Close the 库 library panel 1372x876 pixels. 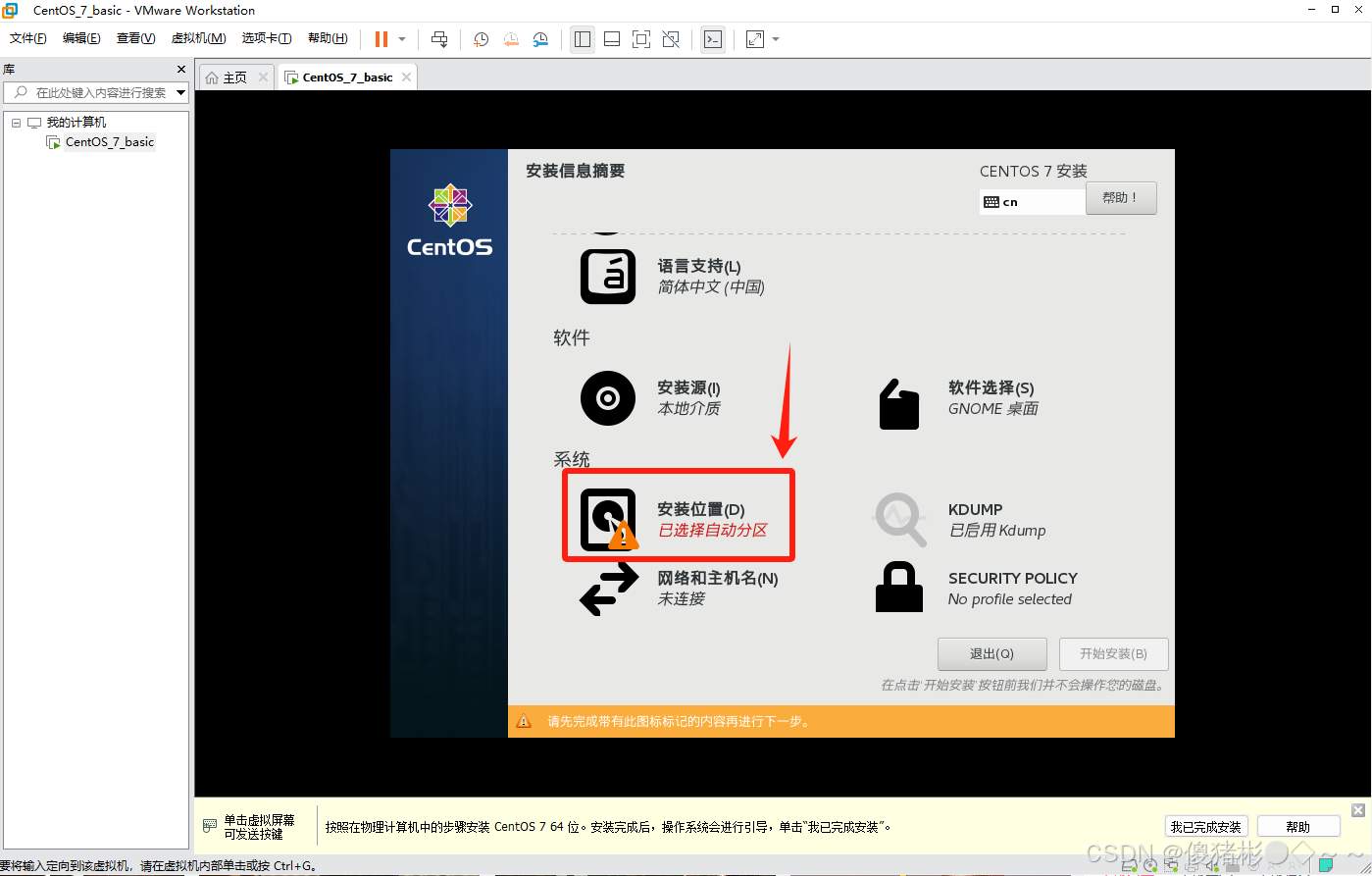pyautogui.click(x=180, y=69)
